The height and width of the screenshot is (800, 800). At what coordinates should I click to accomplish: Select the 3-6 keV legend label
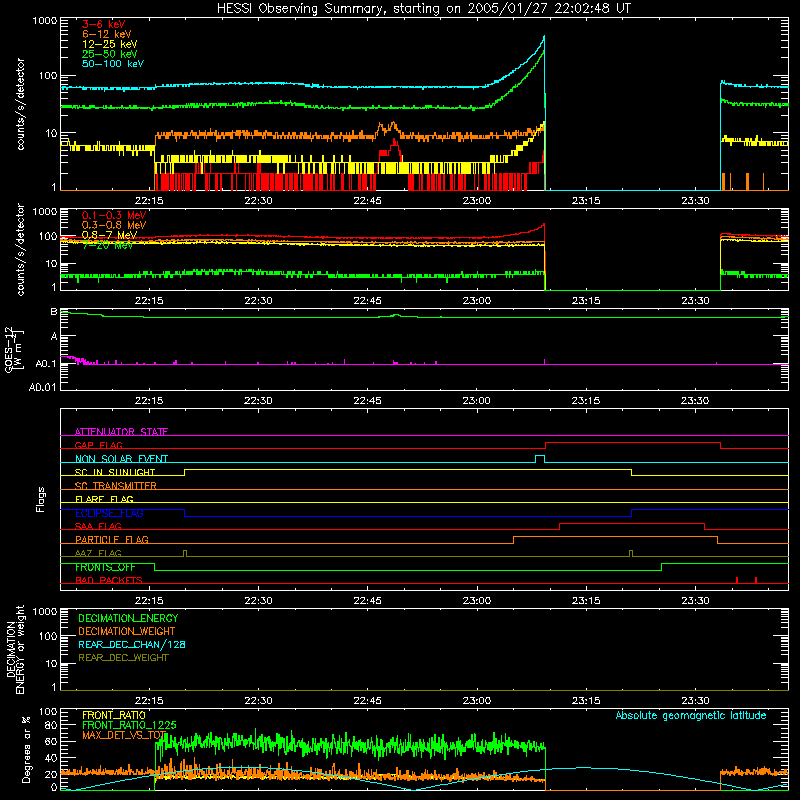(x=103, y=24)
